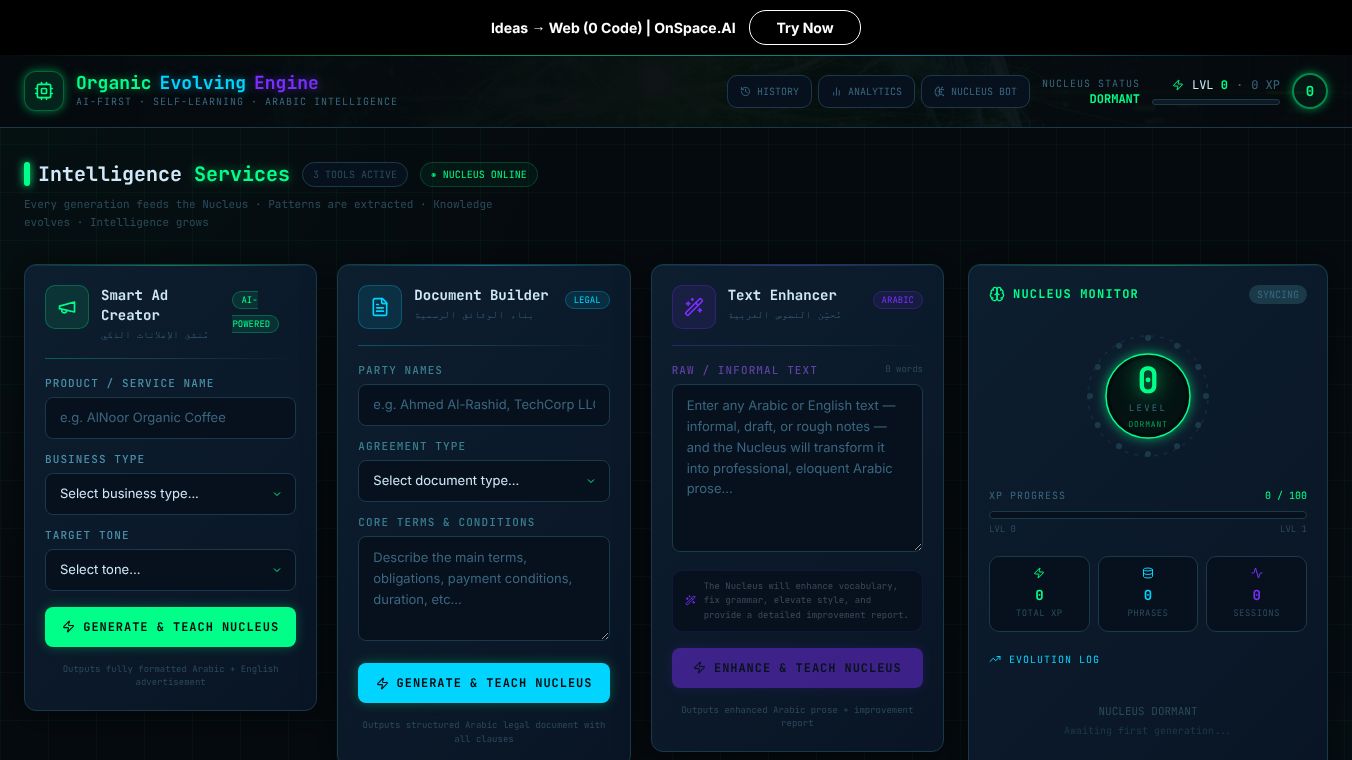
Task: Click the Total XP lightning icon
Action: 1039,573
